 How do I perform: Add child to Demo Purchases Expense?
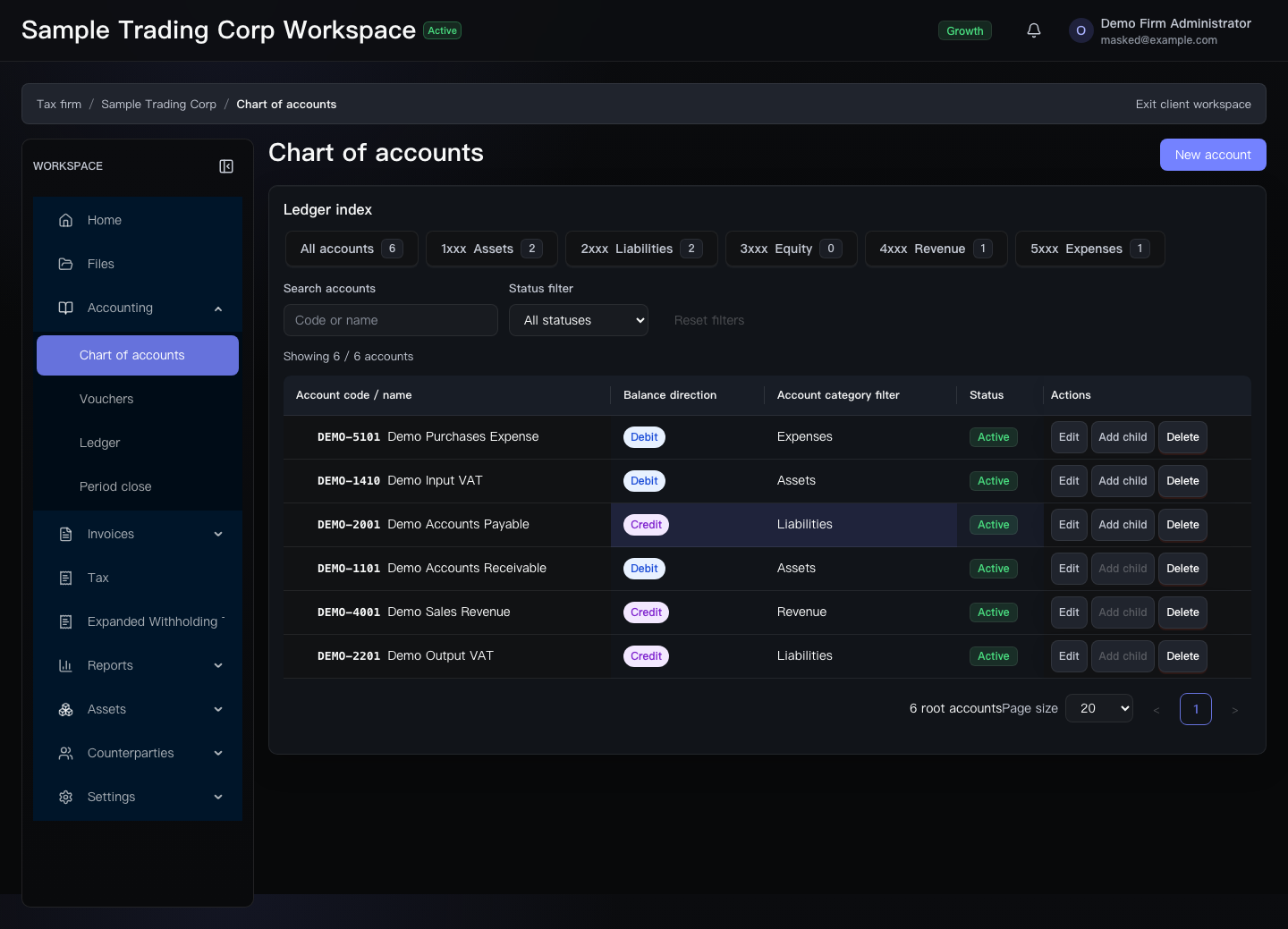coord(1123,437)
